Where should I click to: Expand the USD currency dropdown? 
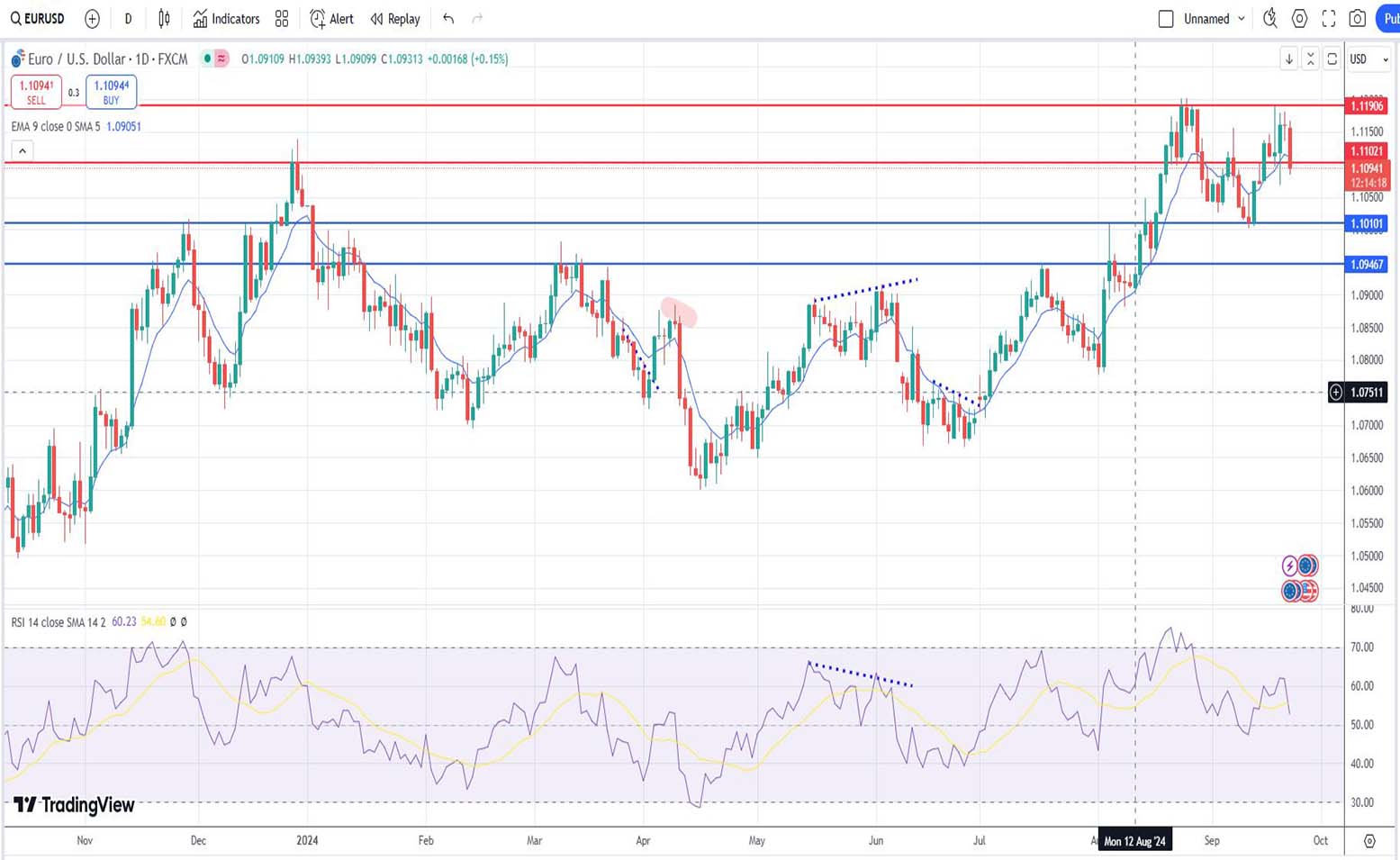(x=1368, y=59)
